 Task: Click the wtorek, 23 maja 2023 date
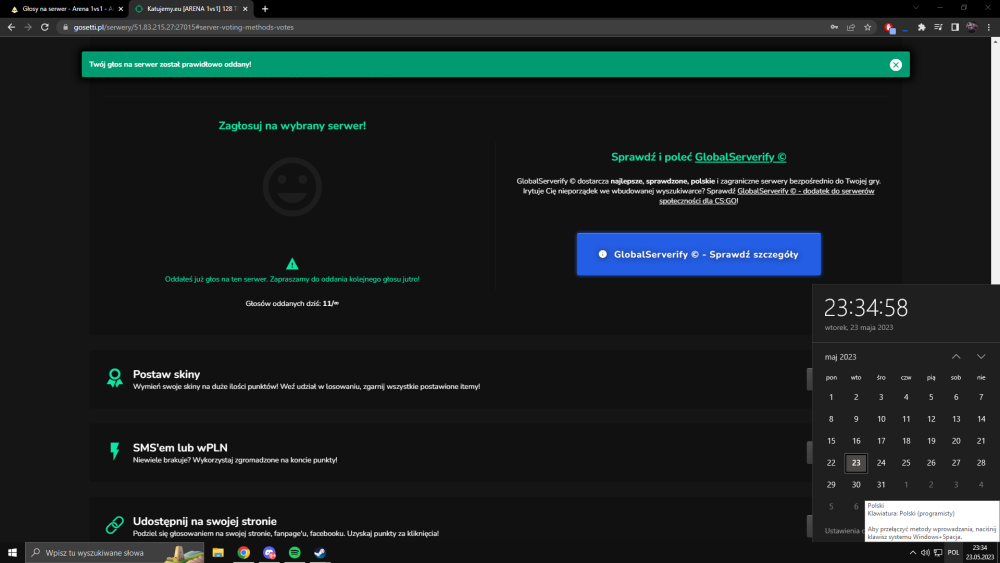[x=858, y=328]
